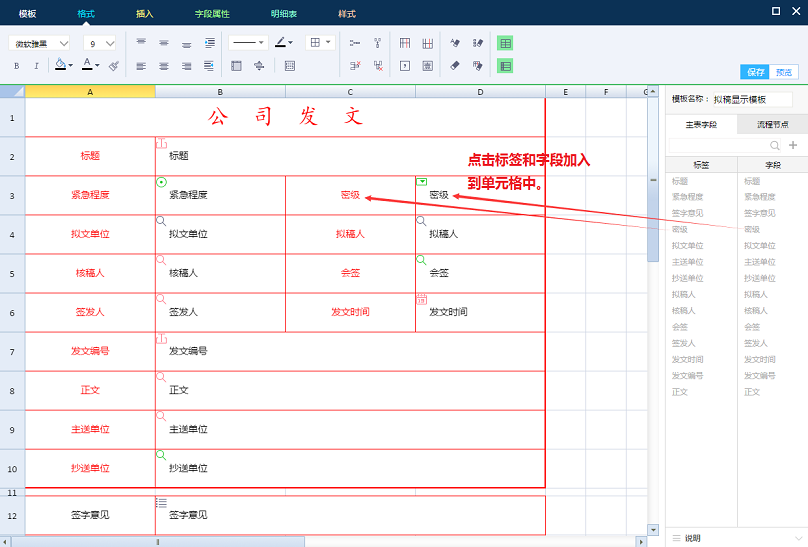Screen dimensions: 808x547
Task: Toggle the lower green grid view button
Action: point(505,66)
